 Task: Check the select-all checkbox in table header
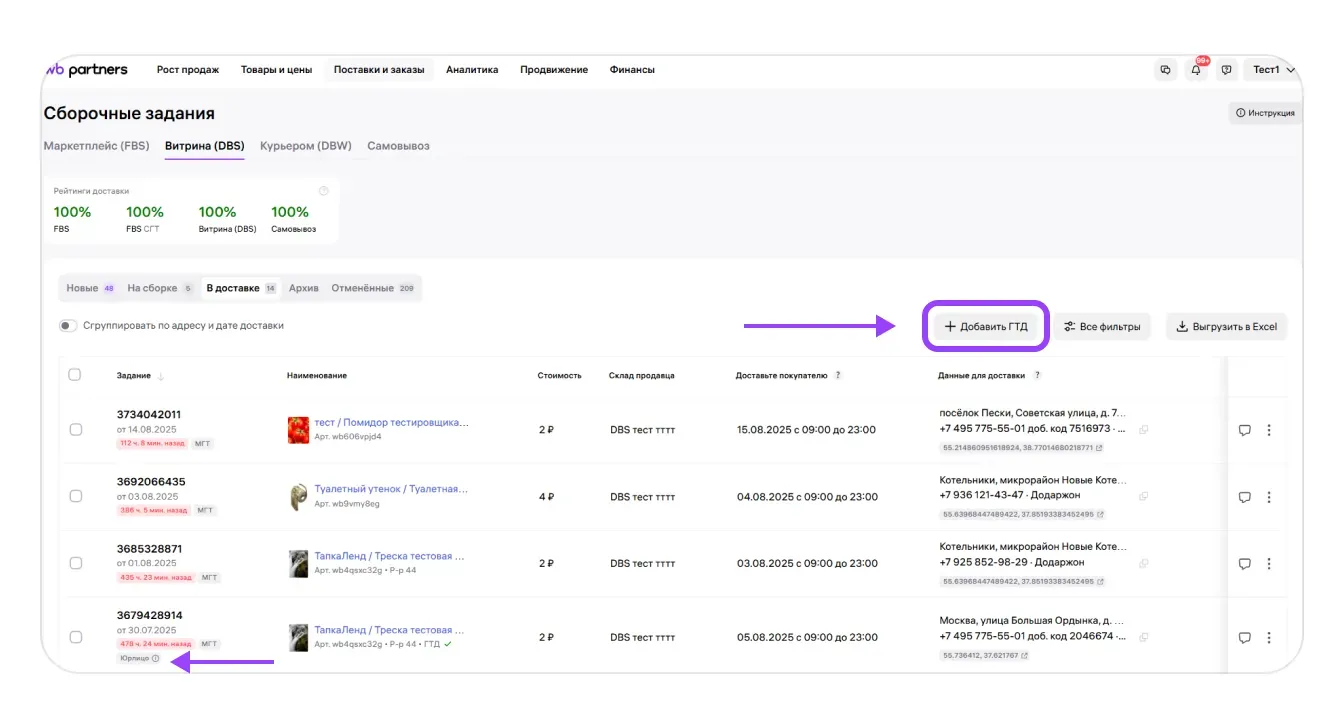coord(74,375)
